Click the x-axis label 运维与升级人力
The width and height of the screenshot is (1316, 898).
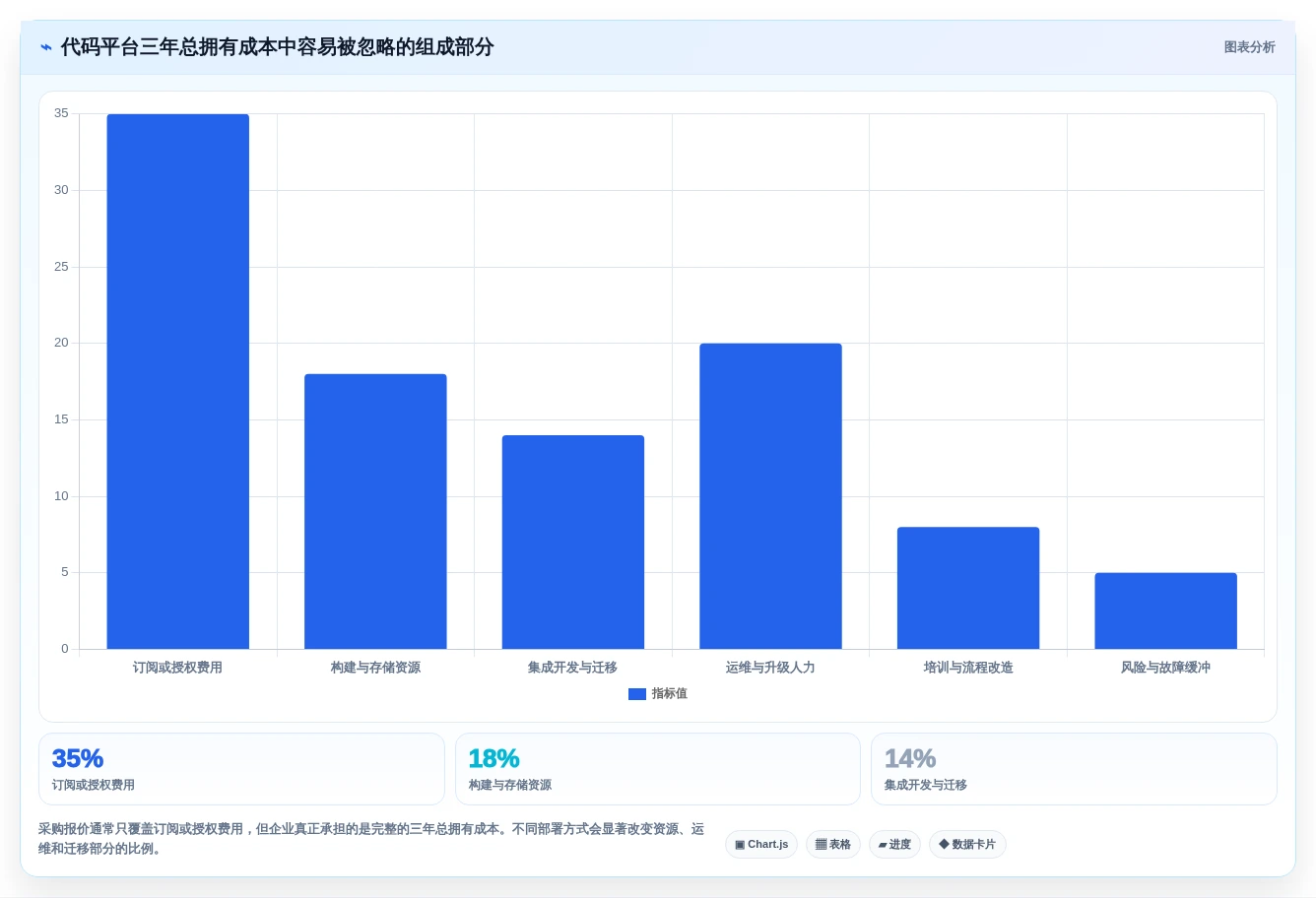click(x=770, y=668)
